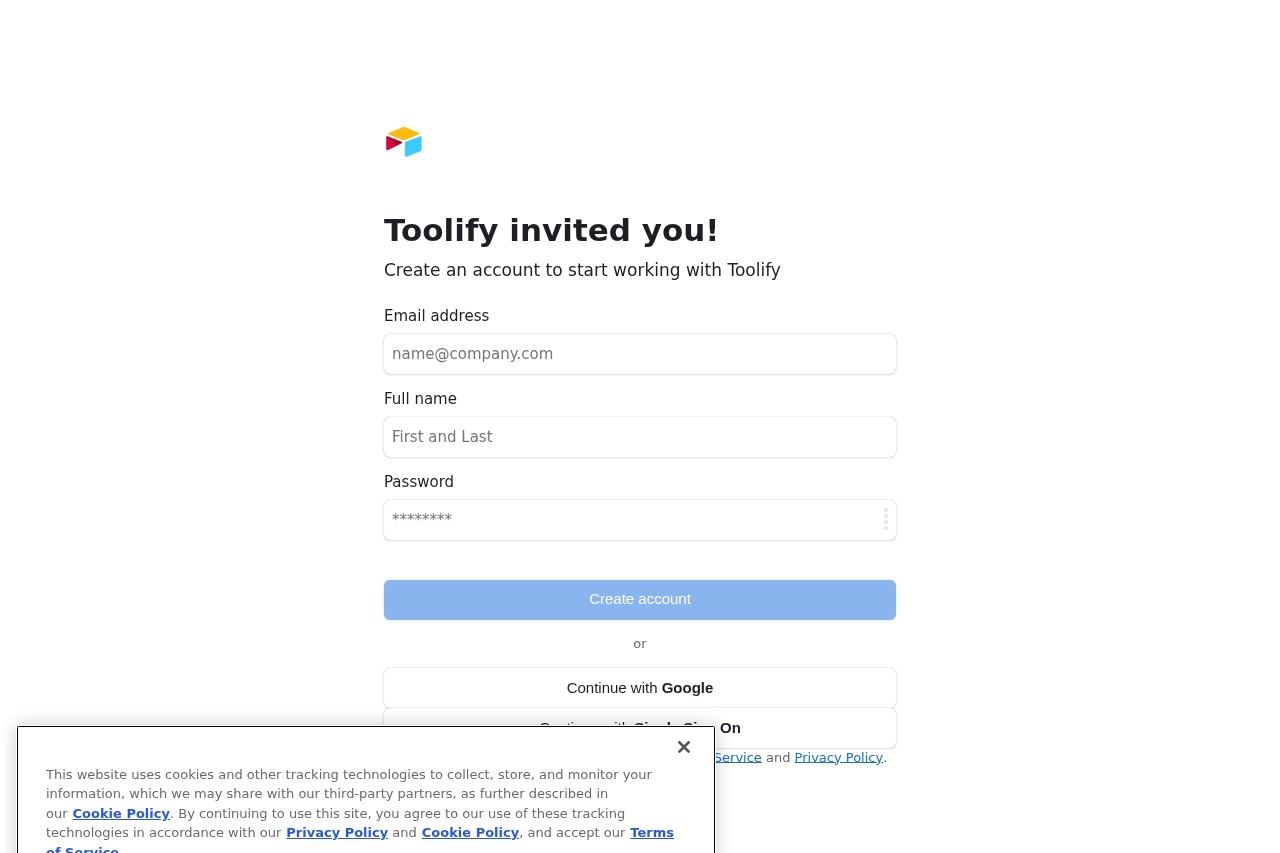Click the Full name label
The image size is (1280, 853).
click(420, 399)
